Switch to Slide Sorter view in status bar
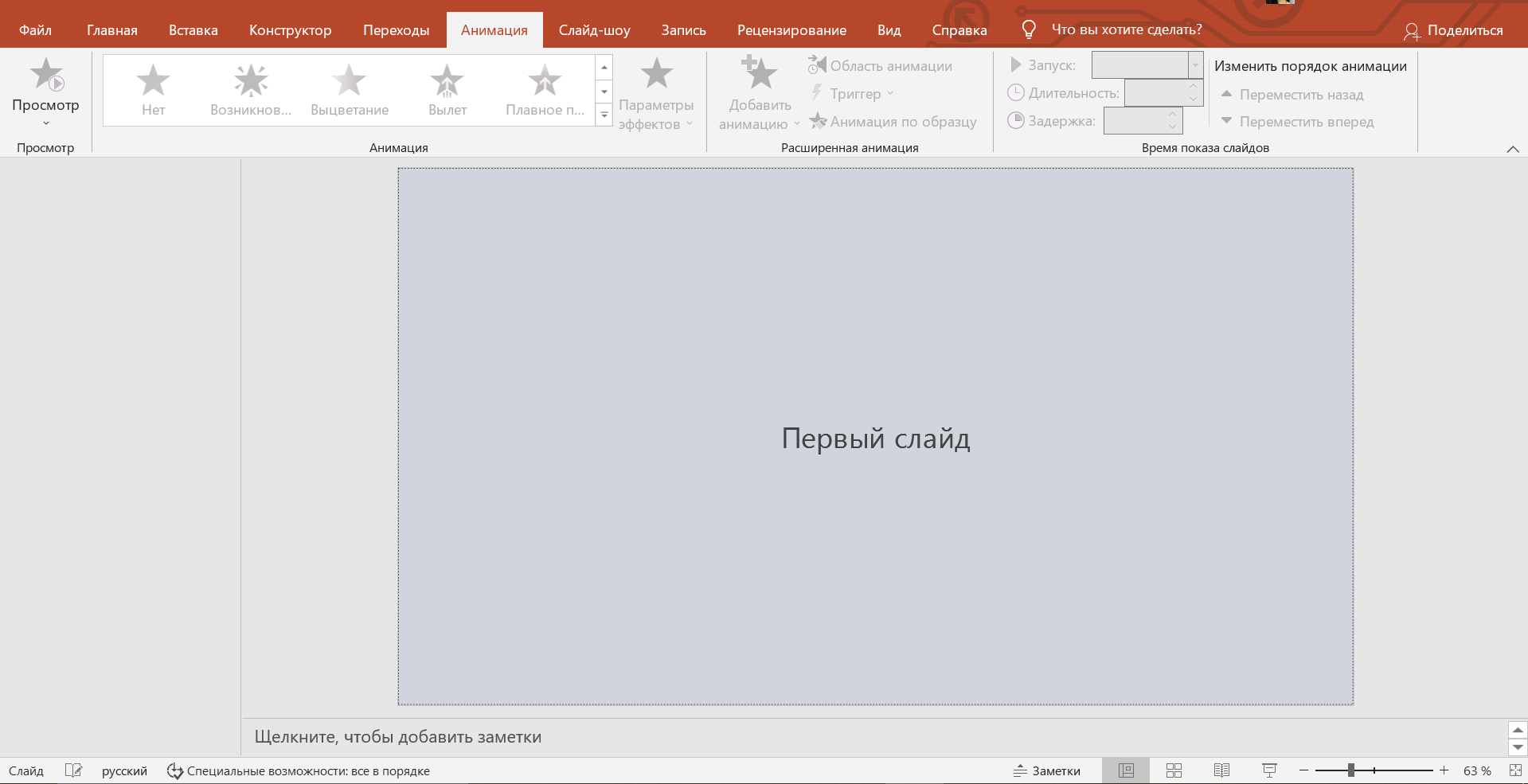Viewport: 1528px width, 784px height. [1174, 770]
